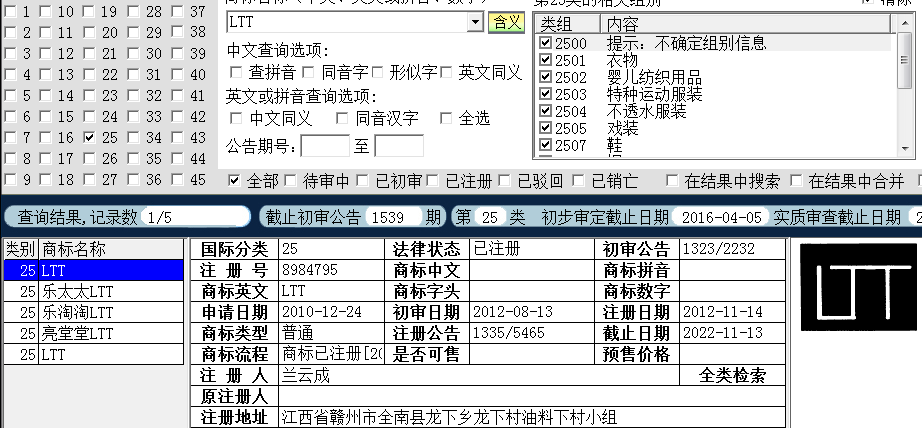
Task: Tick the 全选 checkbox
Action: pyautogui.click(x=446, y=119)
